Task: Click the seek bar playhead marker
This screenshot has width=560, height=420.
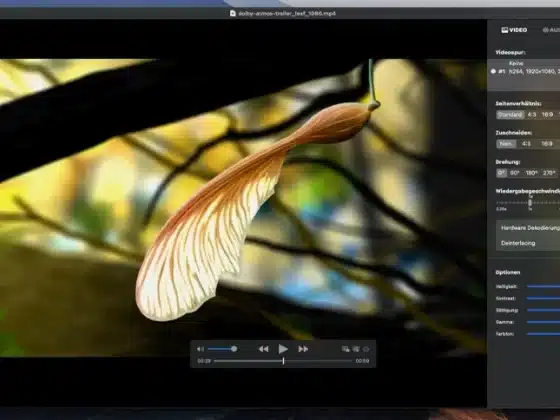Action: [x=283, y=361]
